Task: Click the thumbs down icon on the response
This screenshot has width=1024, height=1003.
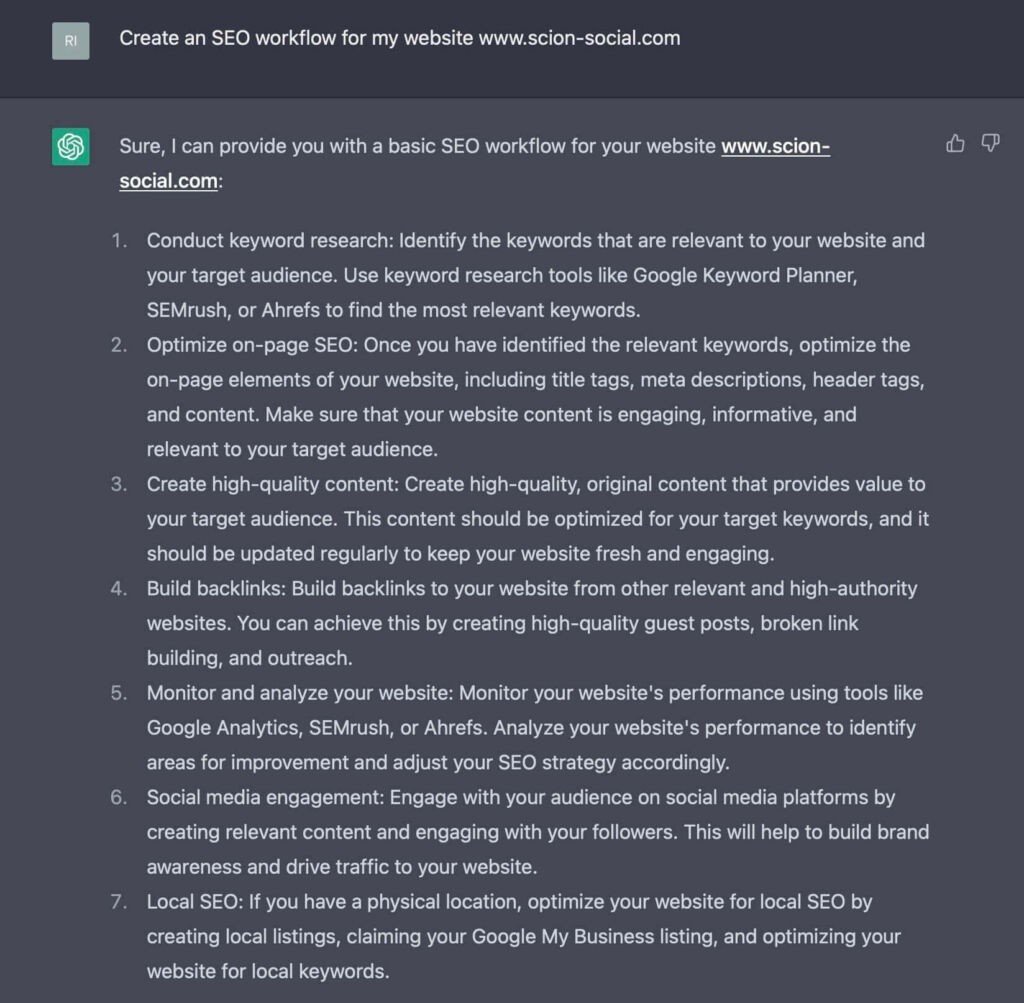Action: tap(990, 143)
